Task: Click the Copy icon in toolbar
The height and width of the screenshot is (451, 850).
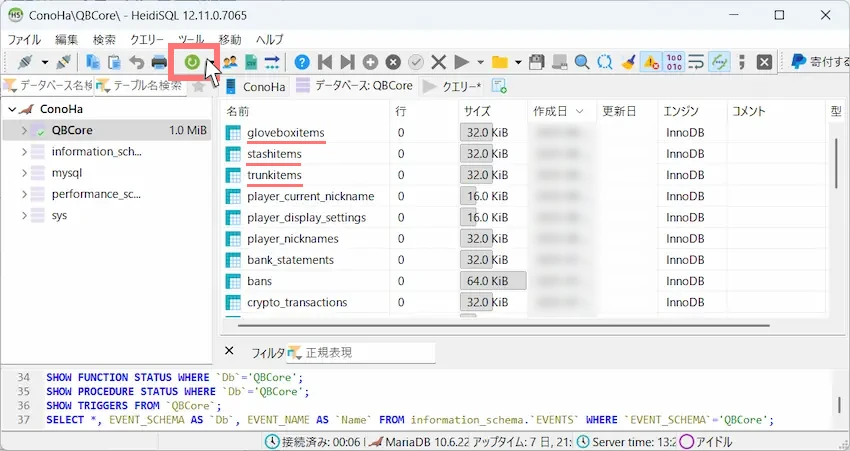Action: point(93,62)
